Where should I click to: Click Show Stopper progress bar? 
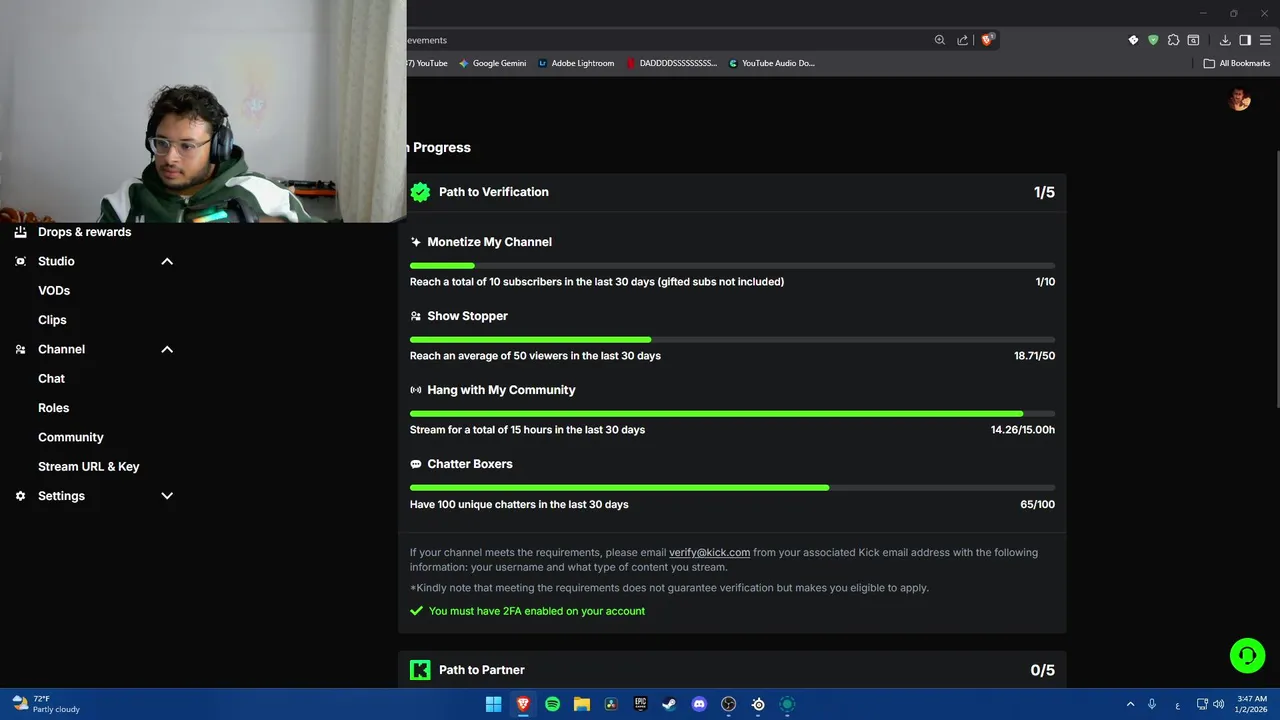[x=732, y=339]
